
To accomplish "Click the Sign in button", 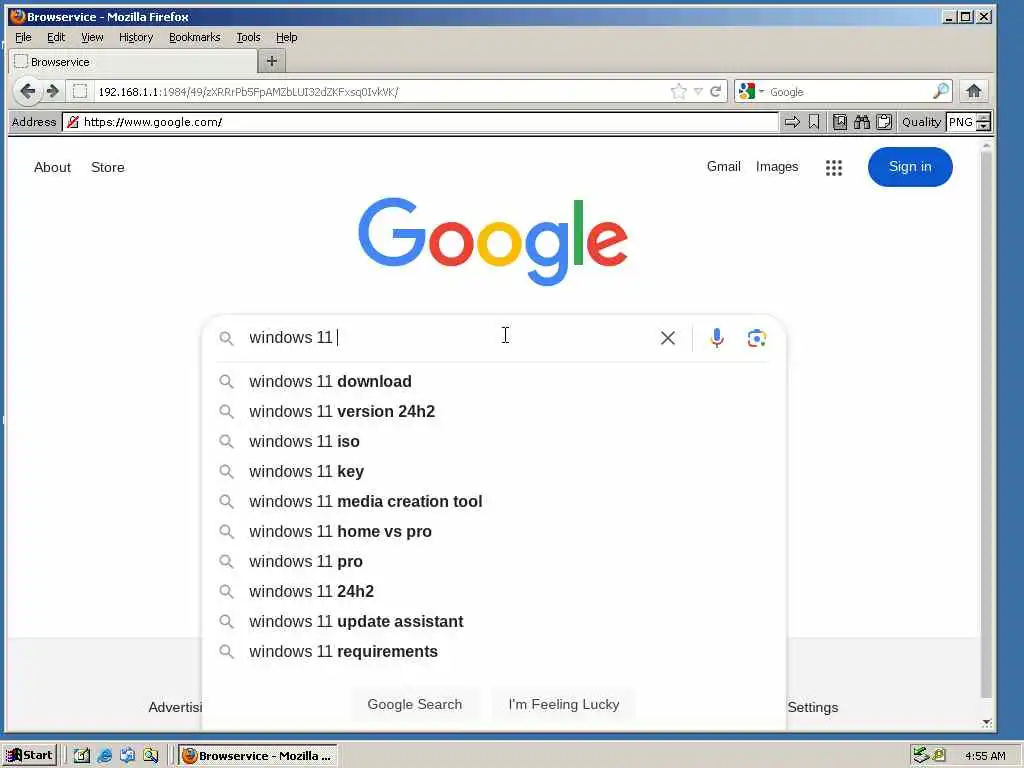I will pyautogui.click(x=910, y=167).
